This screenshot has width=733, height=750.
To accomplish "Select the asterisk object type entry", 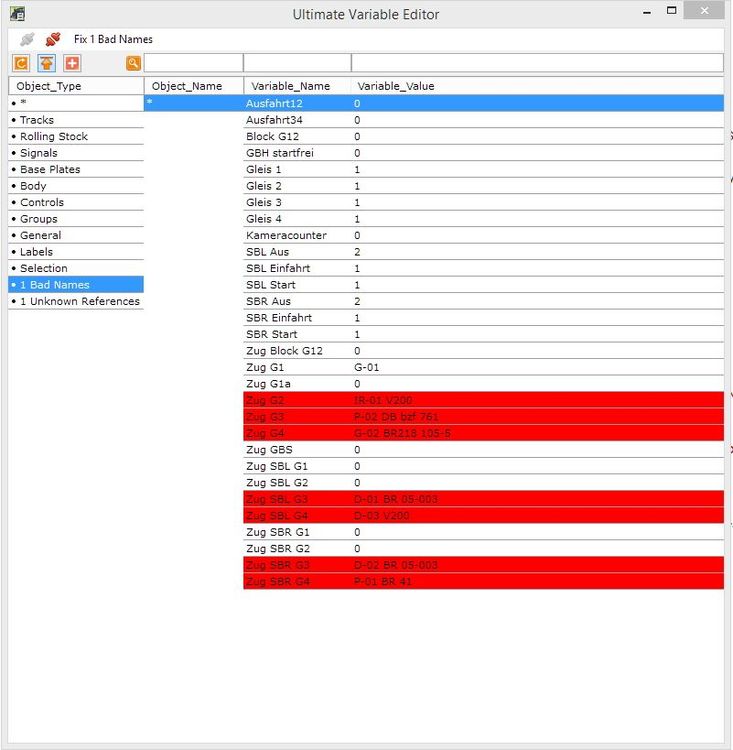I will [76, 103].
